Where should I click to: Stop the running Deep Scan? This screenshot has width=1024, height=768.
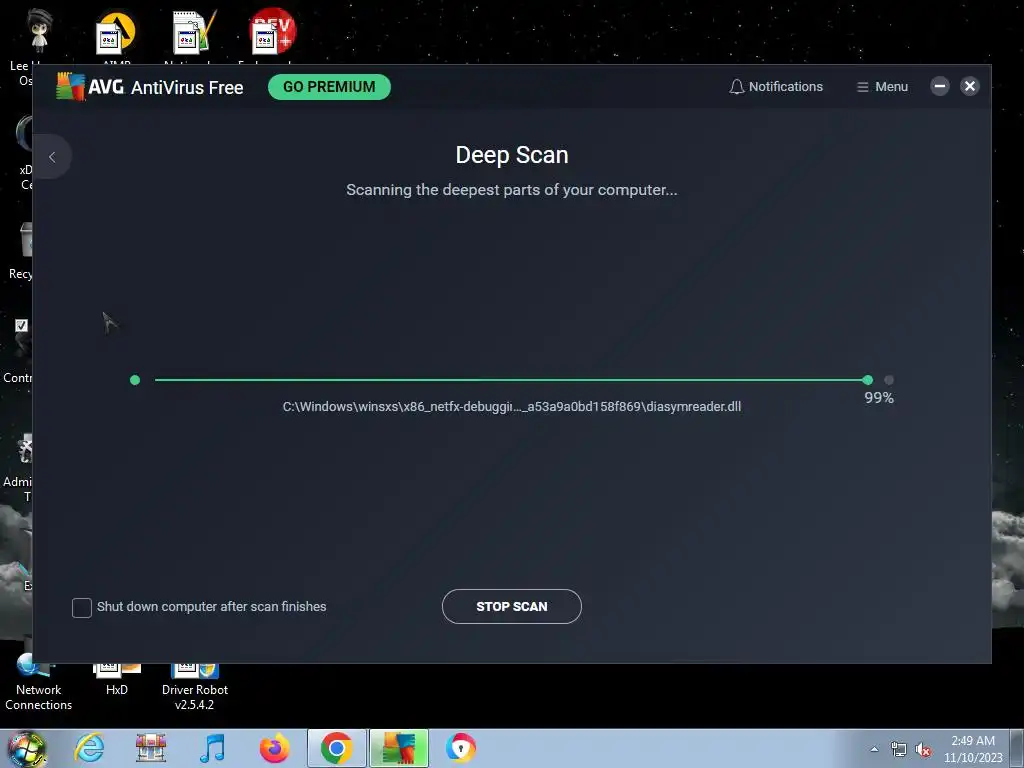point(511,606)
